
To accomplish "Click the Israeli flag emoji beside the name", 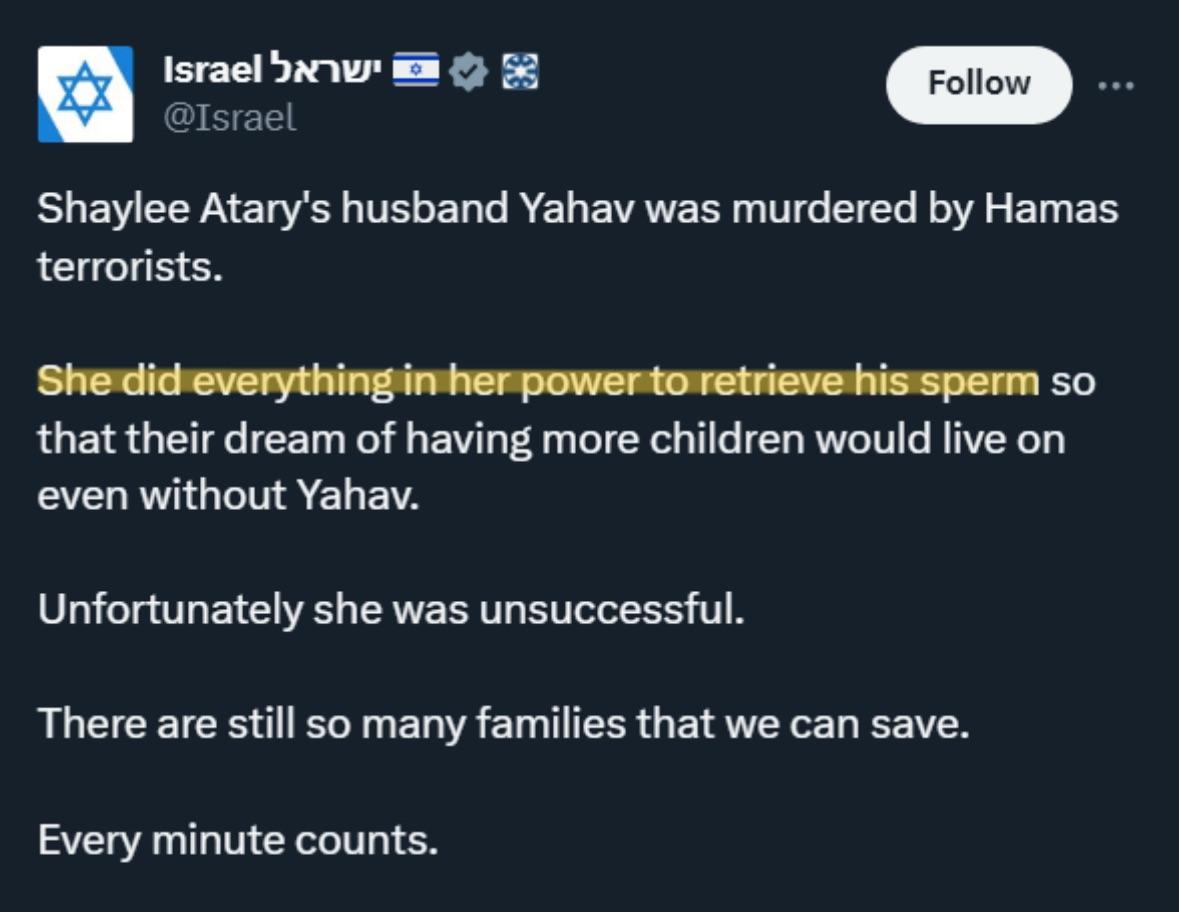I will (414, 71).
